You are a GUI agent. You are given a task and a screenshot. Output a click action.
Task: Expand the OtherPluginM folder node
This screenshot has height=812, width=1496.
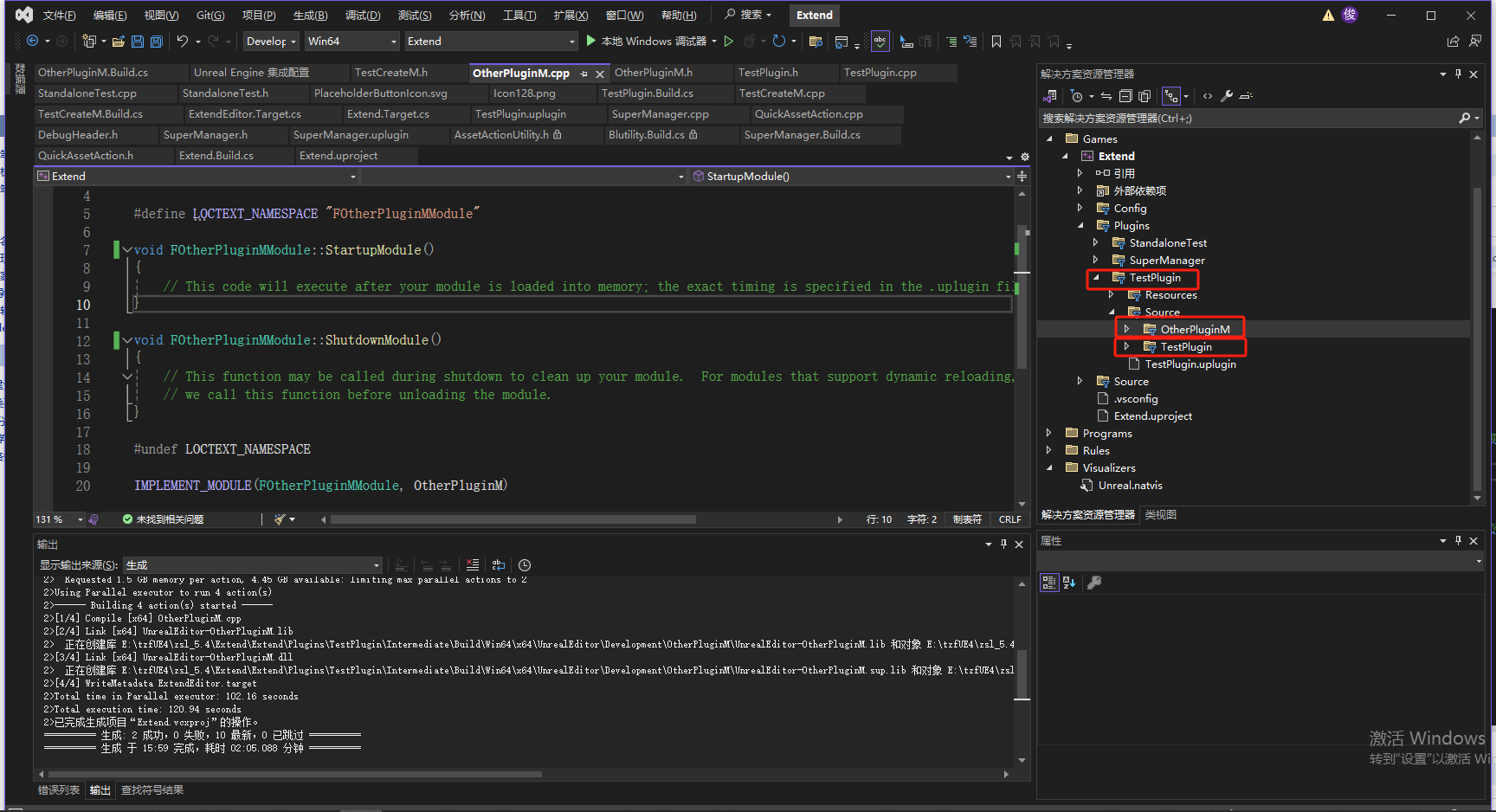pyautogui.click(x=1126, y=329)
